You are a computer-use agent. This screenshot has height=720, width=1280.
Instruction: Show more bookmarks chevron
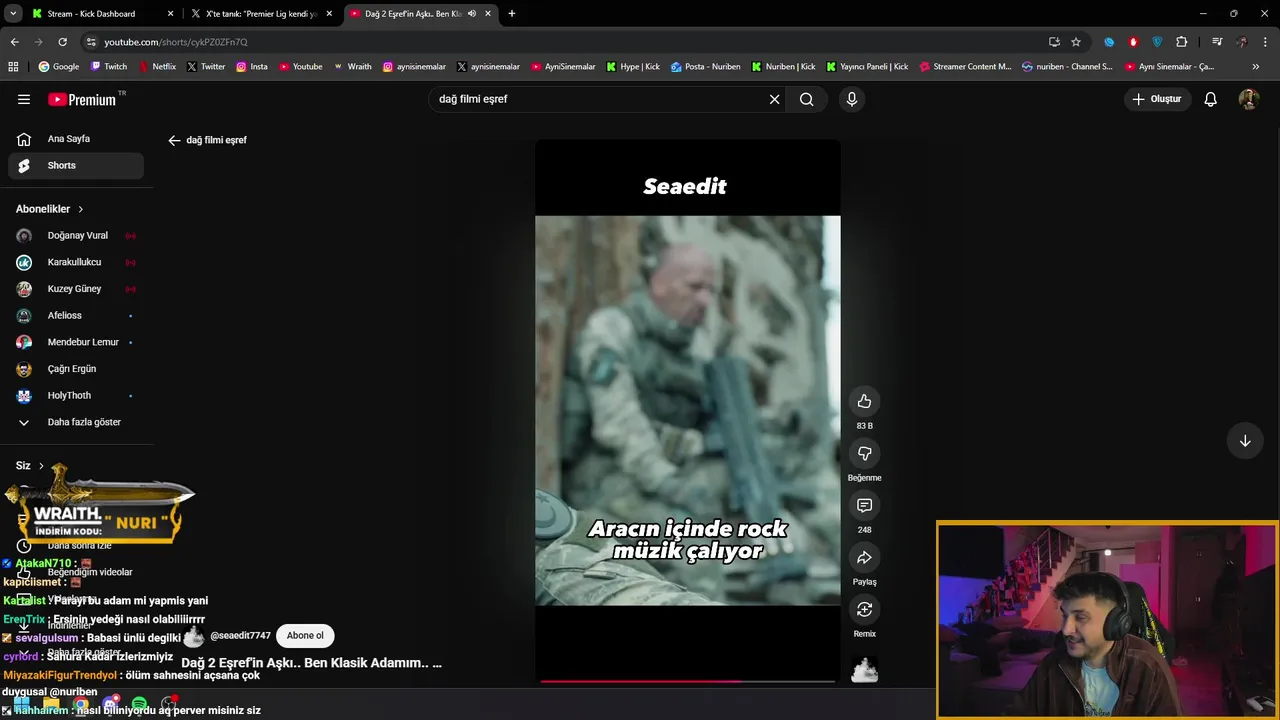click(x=1256, y=67)
